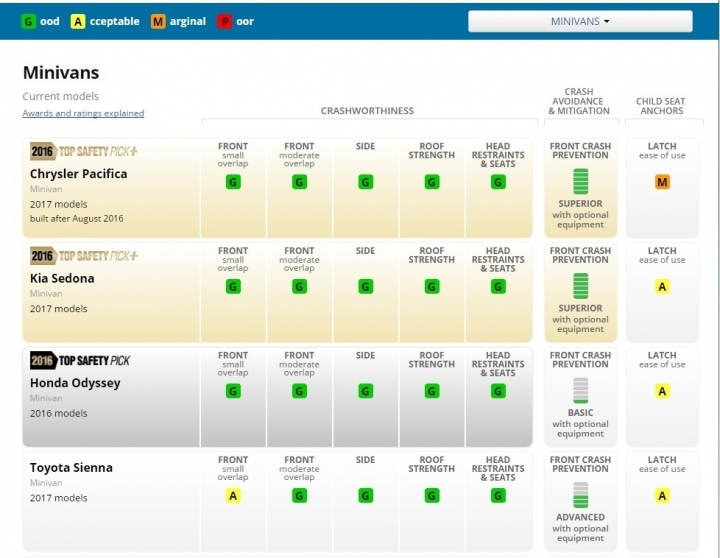The image size is (720, 558).
Task: Click Chrysler Pacifica LATCH marginal M rating
Action: tap(662, 182)
